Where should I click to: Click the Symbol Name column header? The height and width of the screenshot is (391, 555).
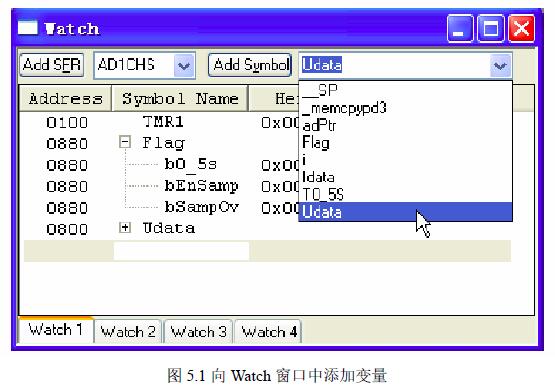[x=180, y=98]
